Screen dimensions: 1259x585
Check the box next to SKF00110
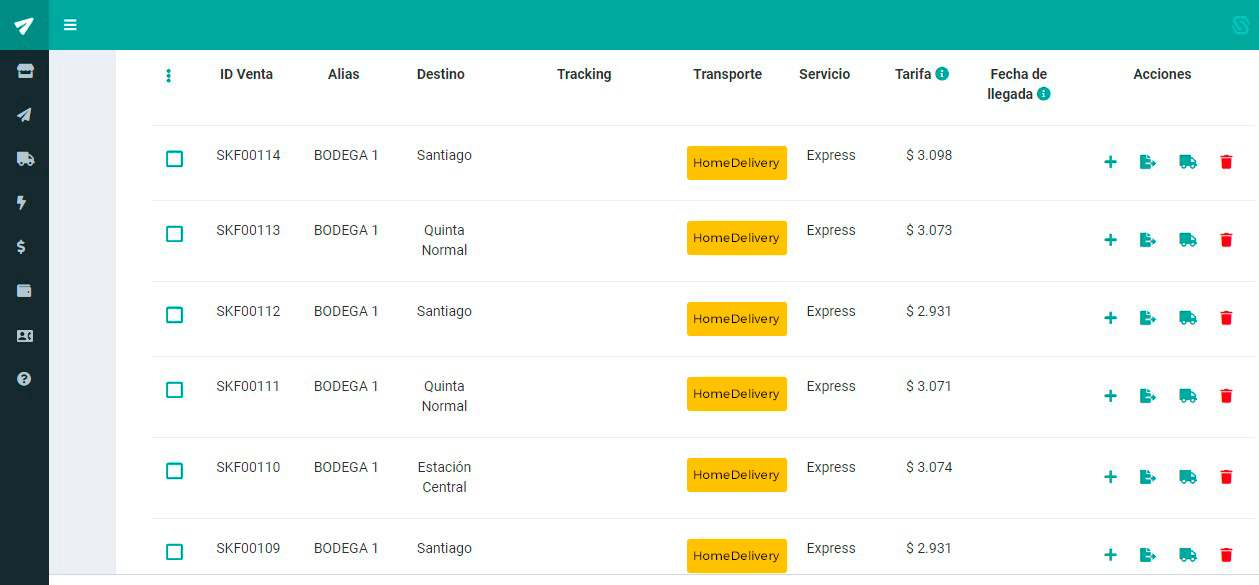point(174,471)
